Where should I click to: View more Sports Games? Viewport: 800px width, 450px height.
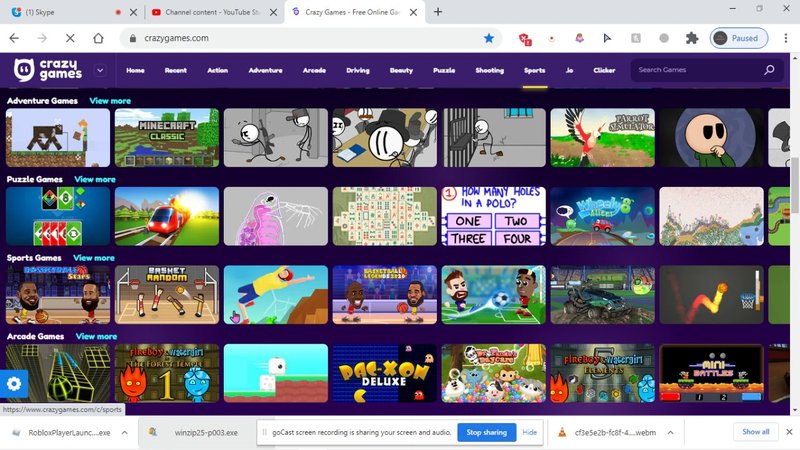[x=94, y=258]
